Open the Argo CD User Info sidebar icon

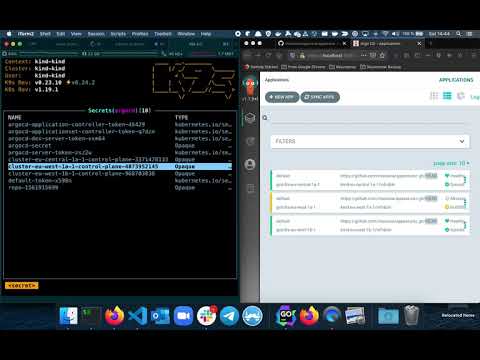pyautogui.click(x=250, y=164)
